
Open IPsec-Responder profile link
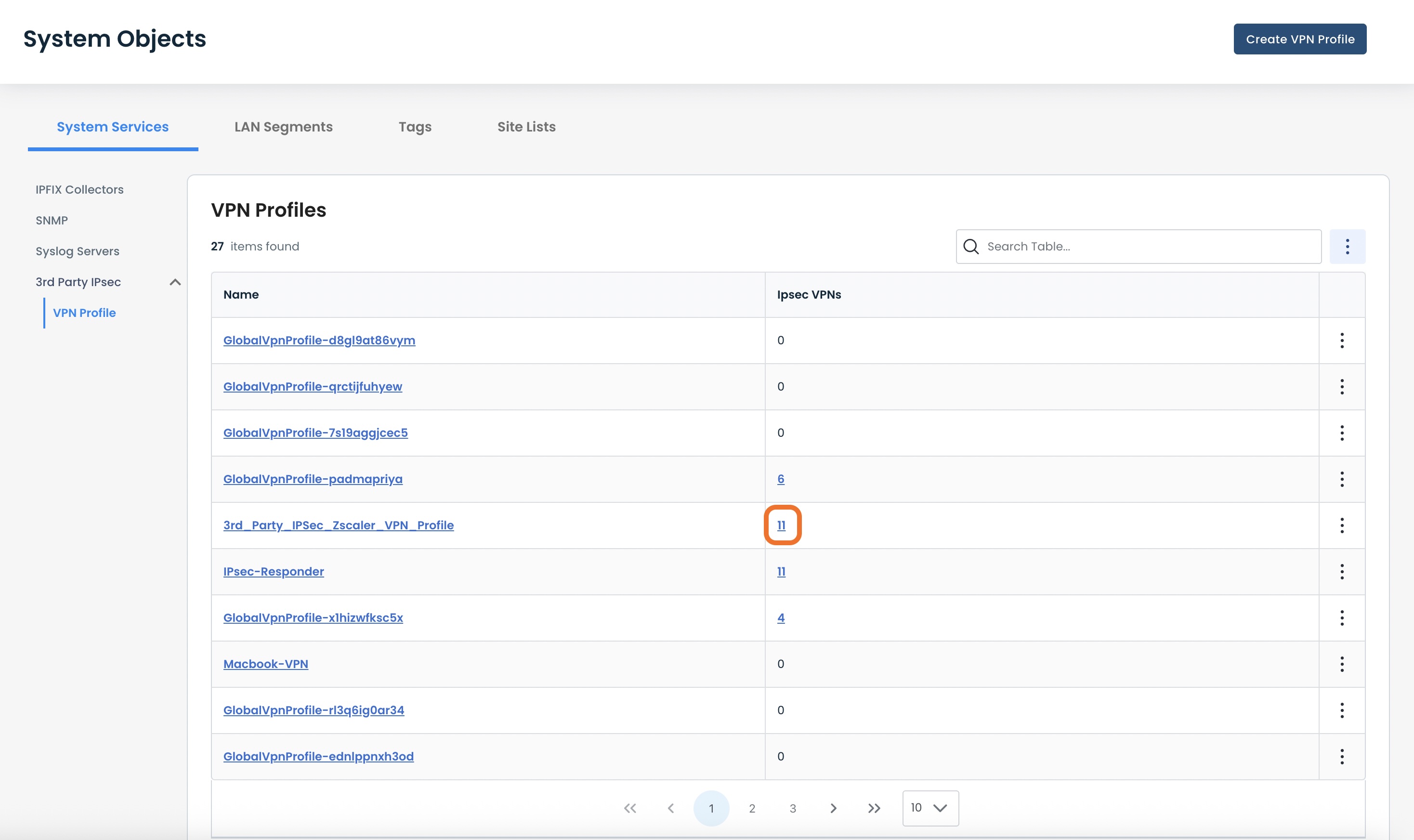tap(273, 572)
